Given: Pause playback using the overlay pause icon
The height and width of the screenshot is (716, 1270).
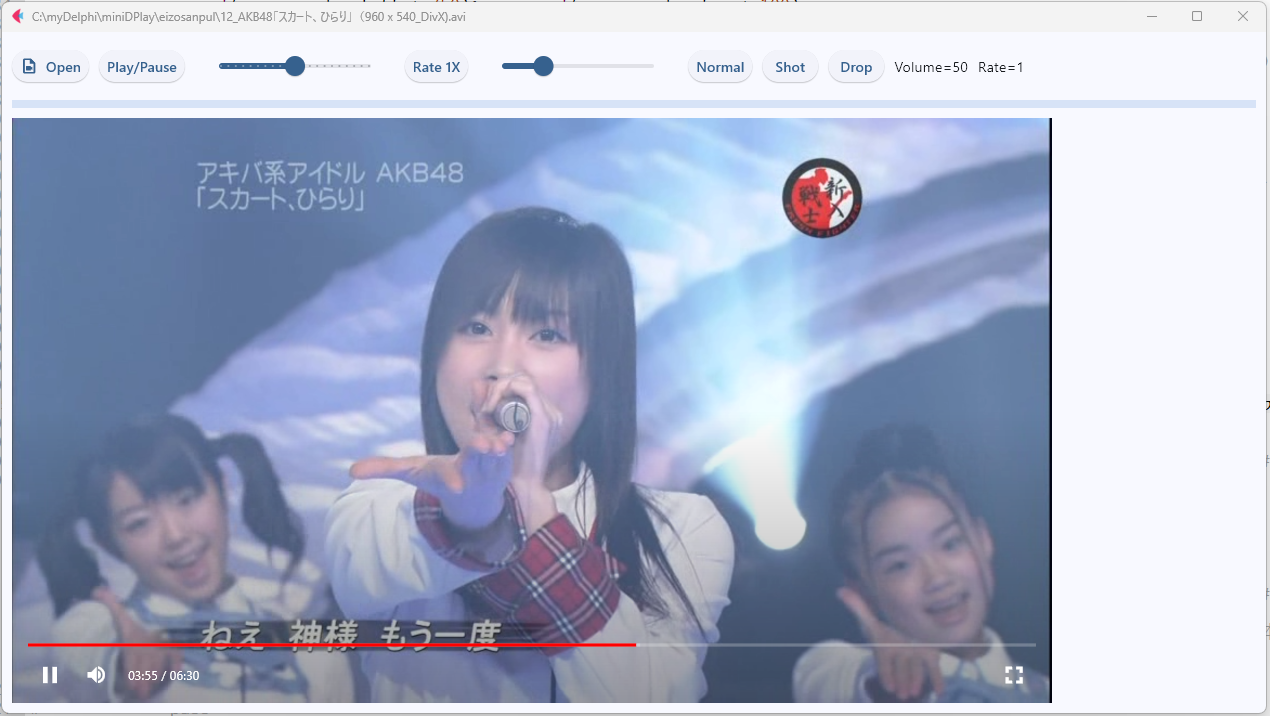Looking at the screenshot, I should coord(50,675).
